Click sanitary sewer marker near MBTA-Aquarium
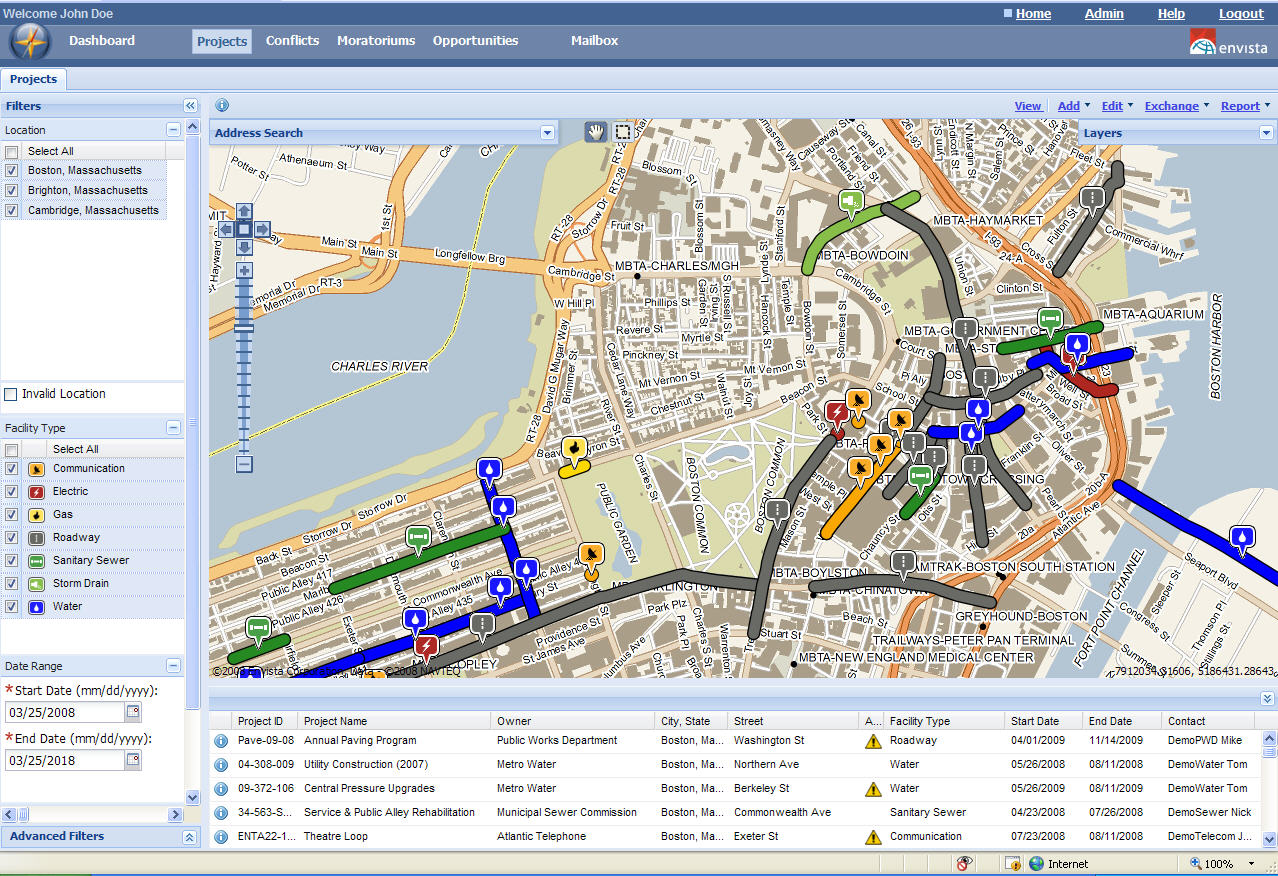1278x876 pixels. coord(1049,320)
